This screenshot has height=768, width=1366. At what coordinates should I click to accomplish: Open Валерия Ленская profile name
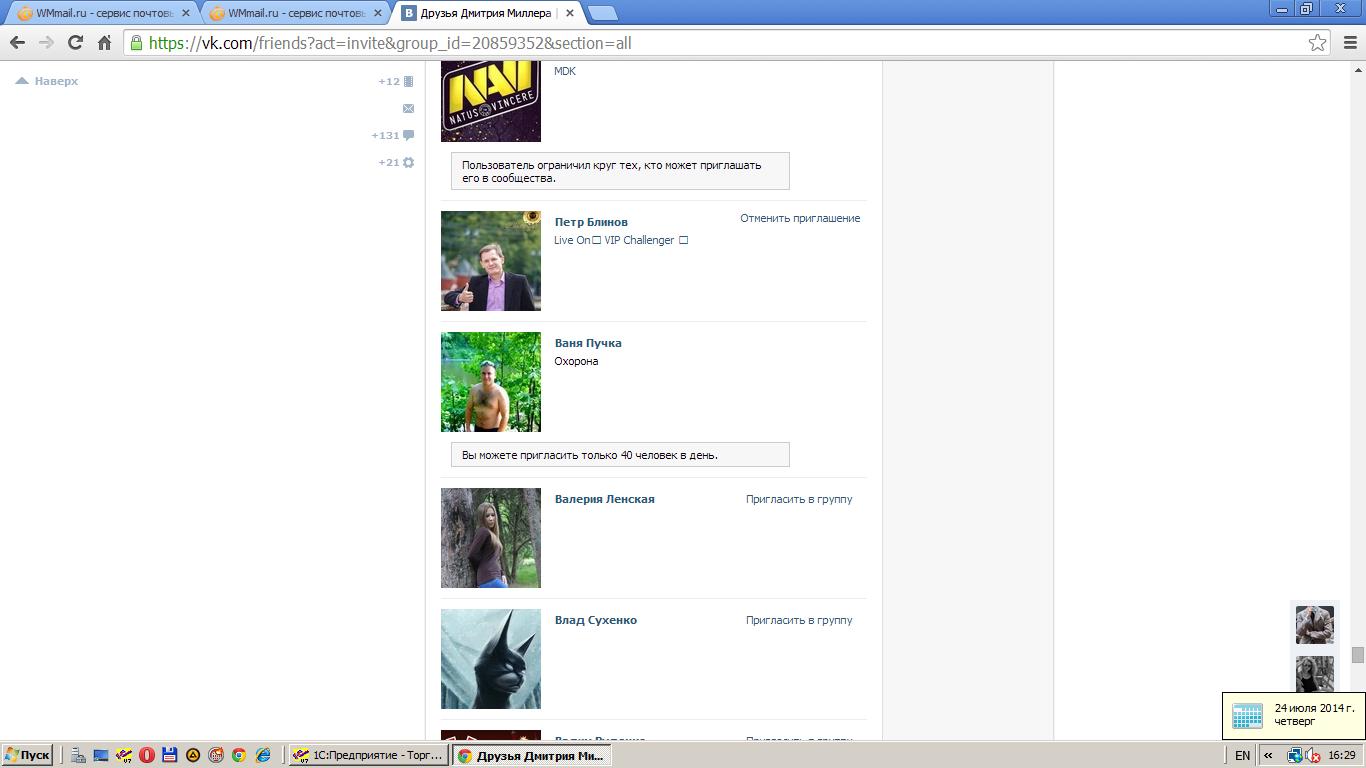(605, 499)
